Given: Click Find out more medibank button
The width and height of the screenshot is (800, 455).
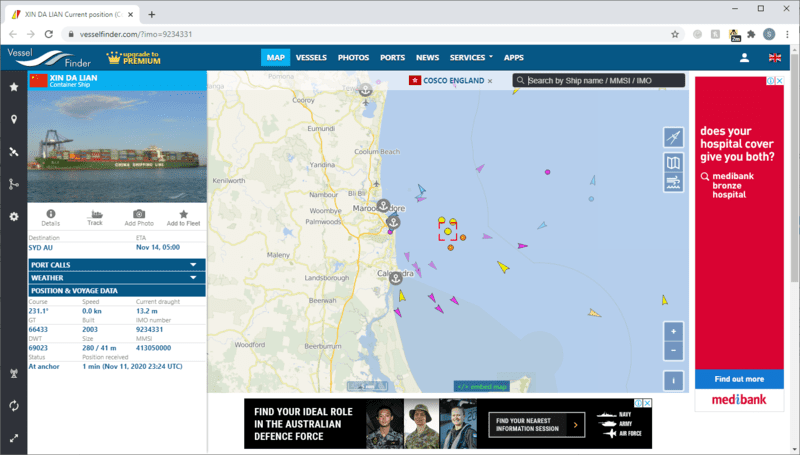Looking at the screenshot, I should [739, 379].
